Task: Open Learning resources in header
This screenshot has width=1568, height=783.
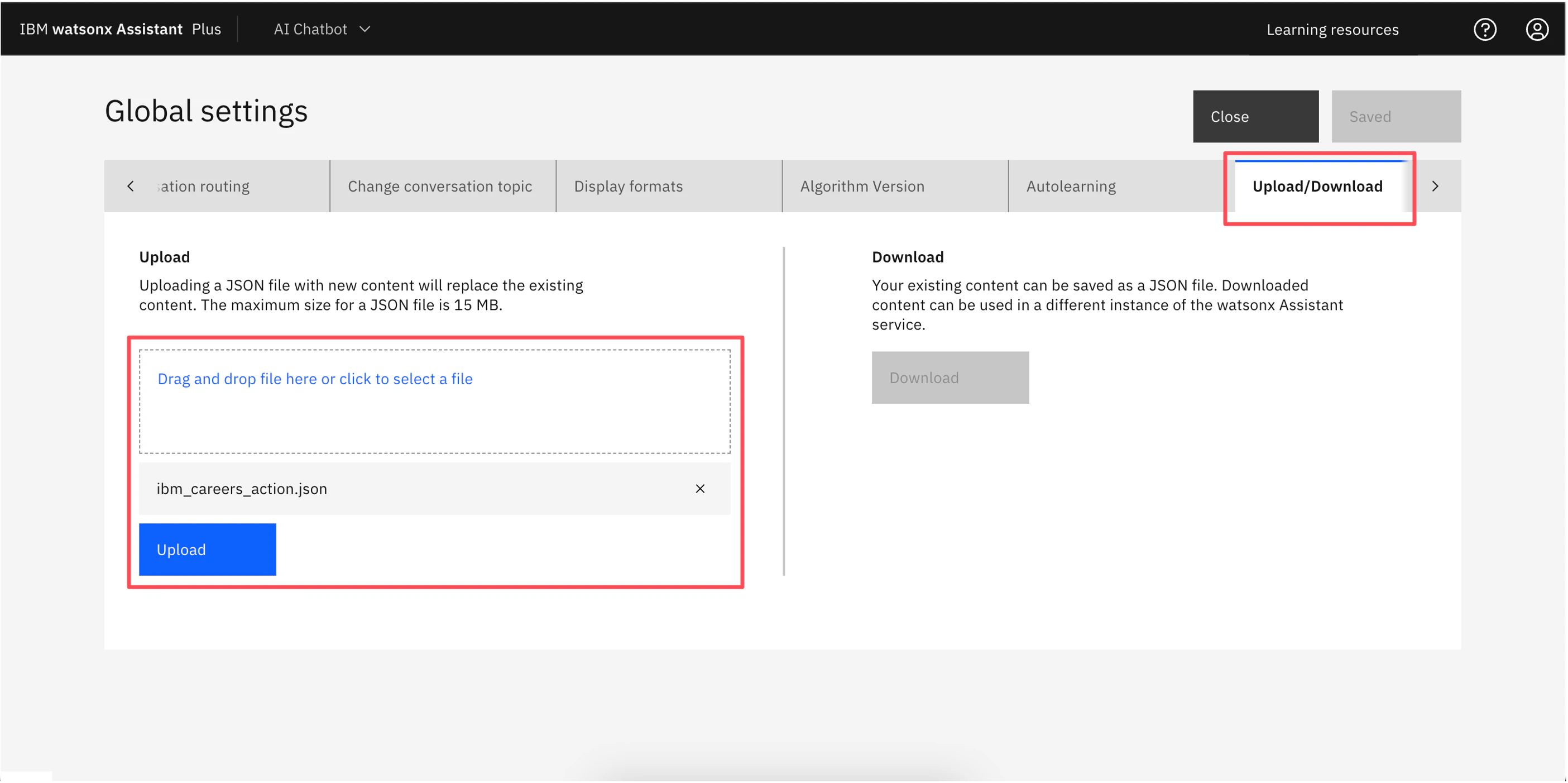Action: point(1332,29)
